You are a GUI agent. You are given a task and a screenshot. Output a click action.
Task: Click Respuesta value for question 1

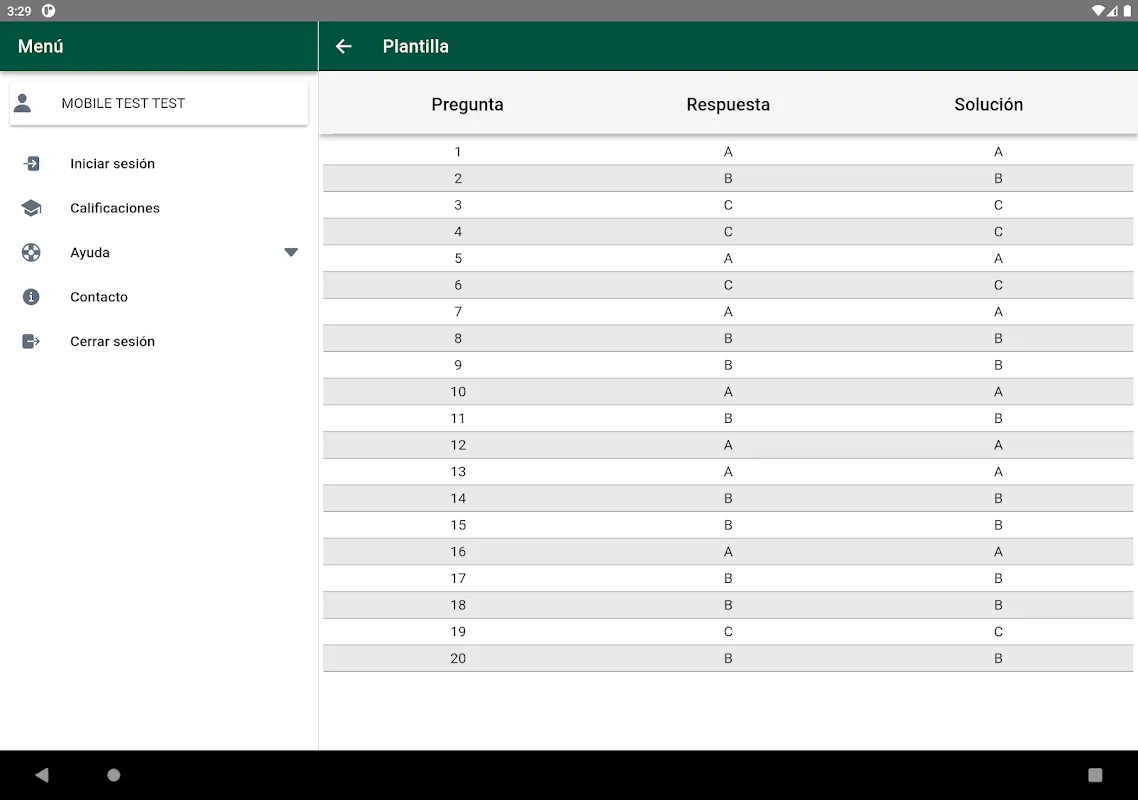pos(728,152)
